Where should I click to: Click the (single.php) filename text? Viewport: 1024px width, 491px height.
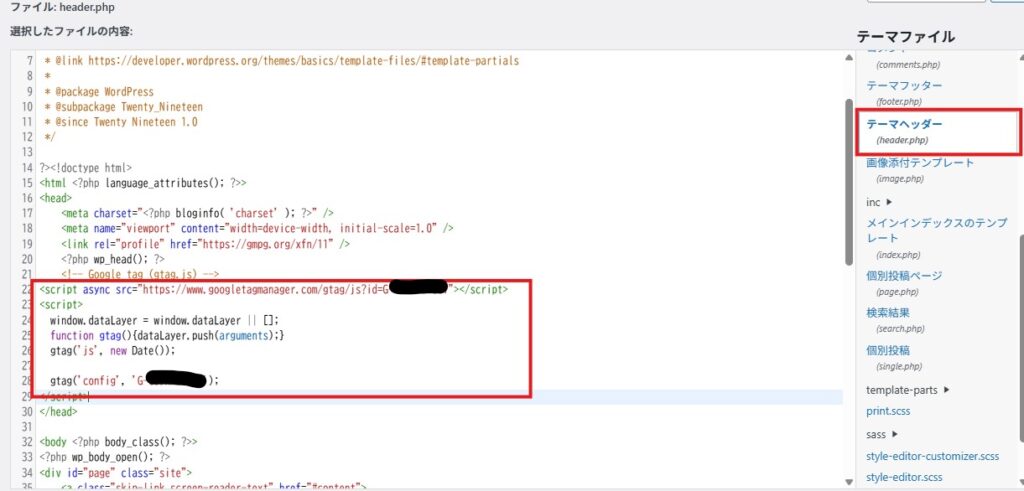(x=898, y=367)
